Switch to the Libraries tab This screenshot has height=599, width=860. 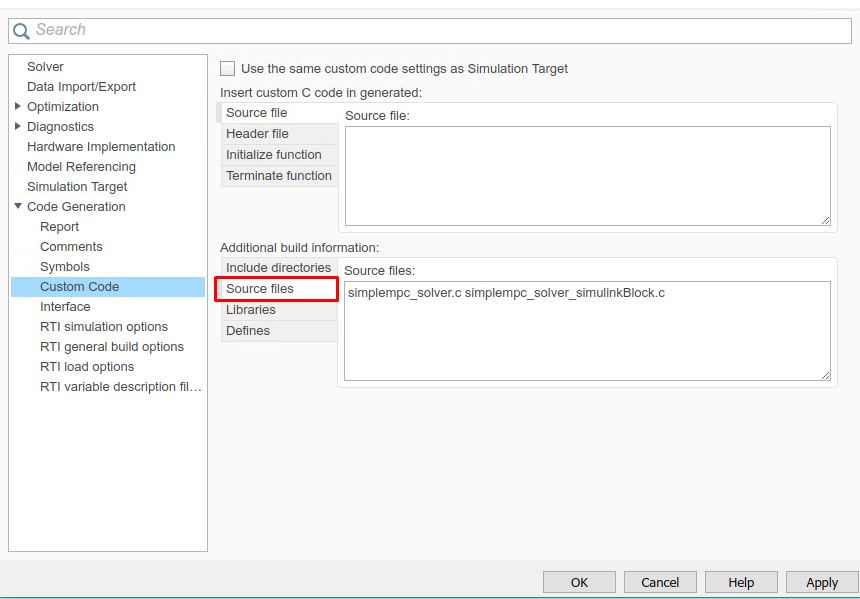250,310
